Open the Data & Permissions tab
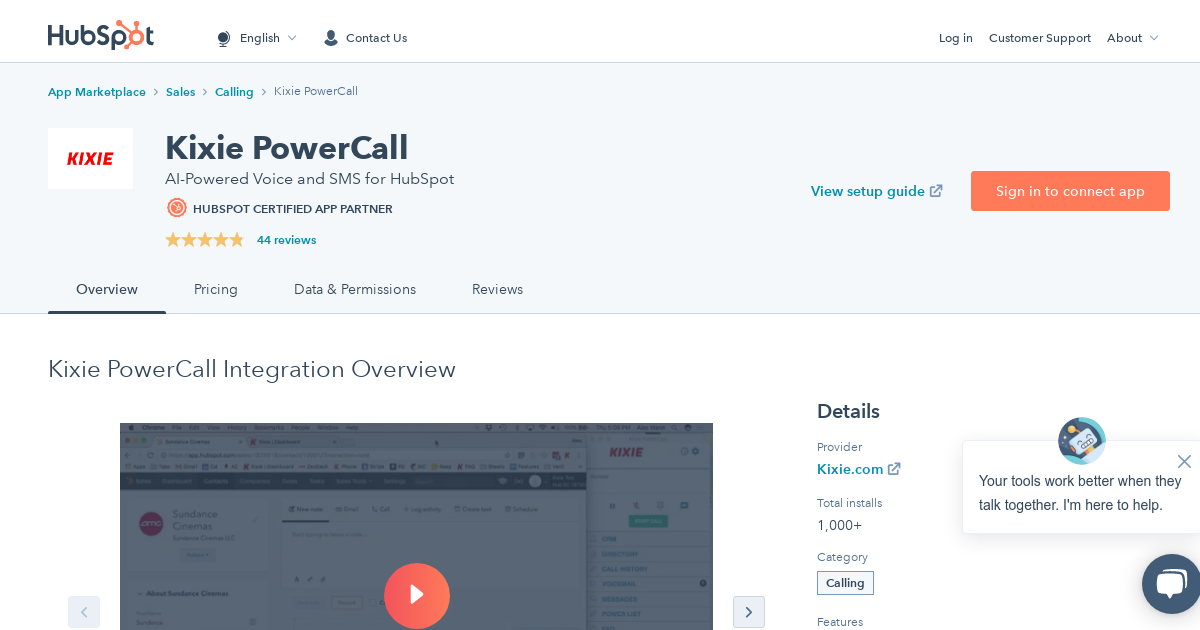Screen dimensions: 1200x630 pos(355,289)
